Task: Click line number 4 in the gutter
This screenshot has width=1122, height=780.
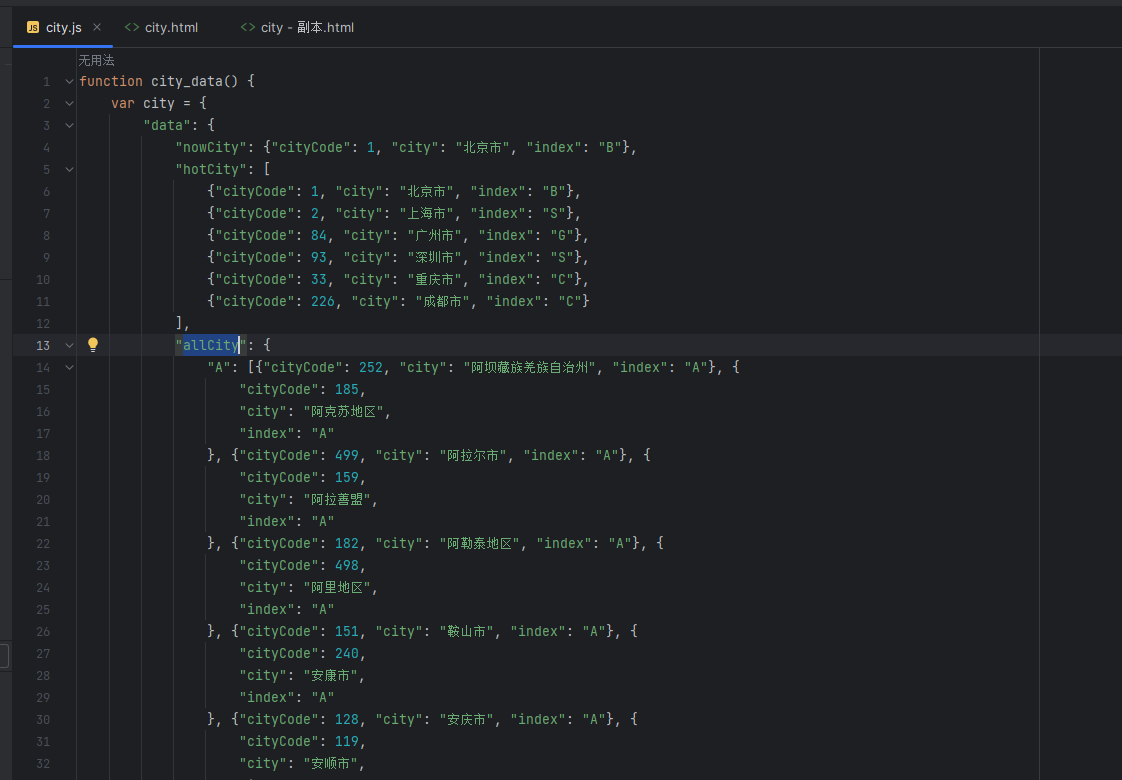Action: pyautogui.click(x=47, y=147)
